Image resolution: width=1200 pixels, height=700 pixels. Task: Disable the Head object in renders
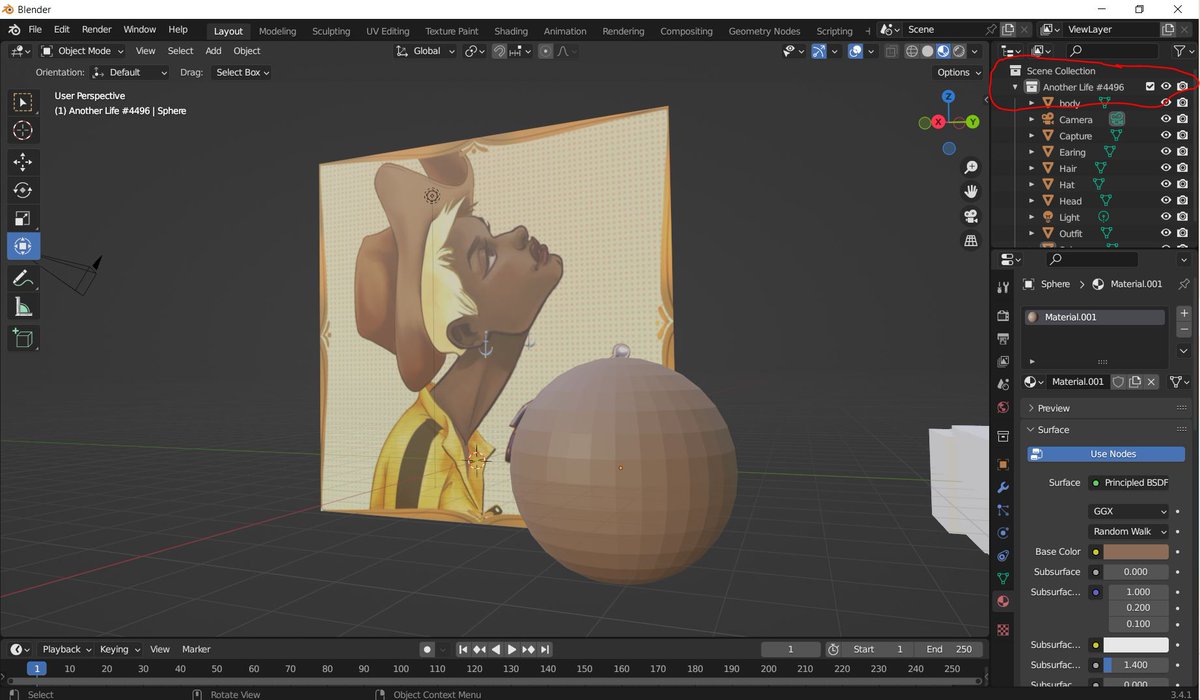click(1182, 201)
